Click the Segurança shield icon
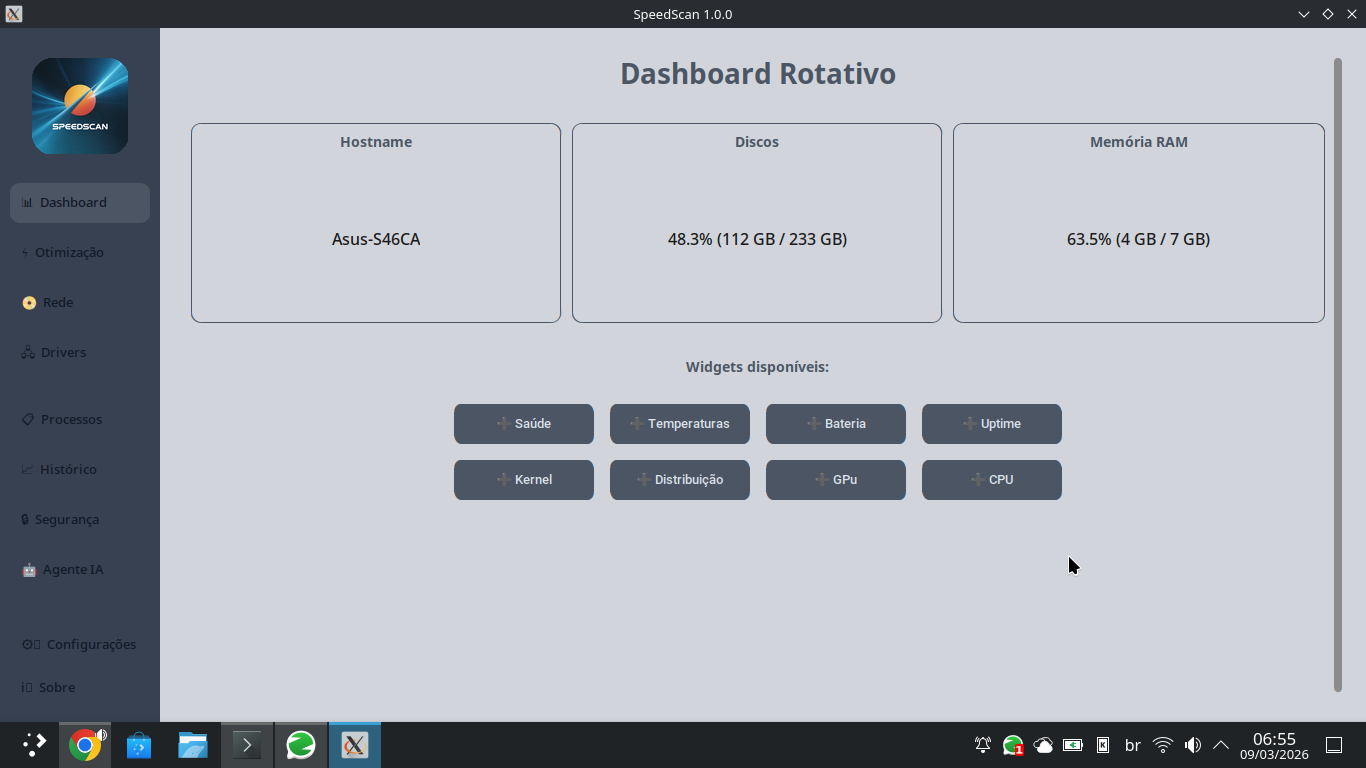This screenshot has height=768, width=1366. tap(24, 519)
